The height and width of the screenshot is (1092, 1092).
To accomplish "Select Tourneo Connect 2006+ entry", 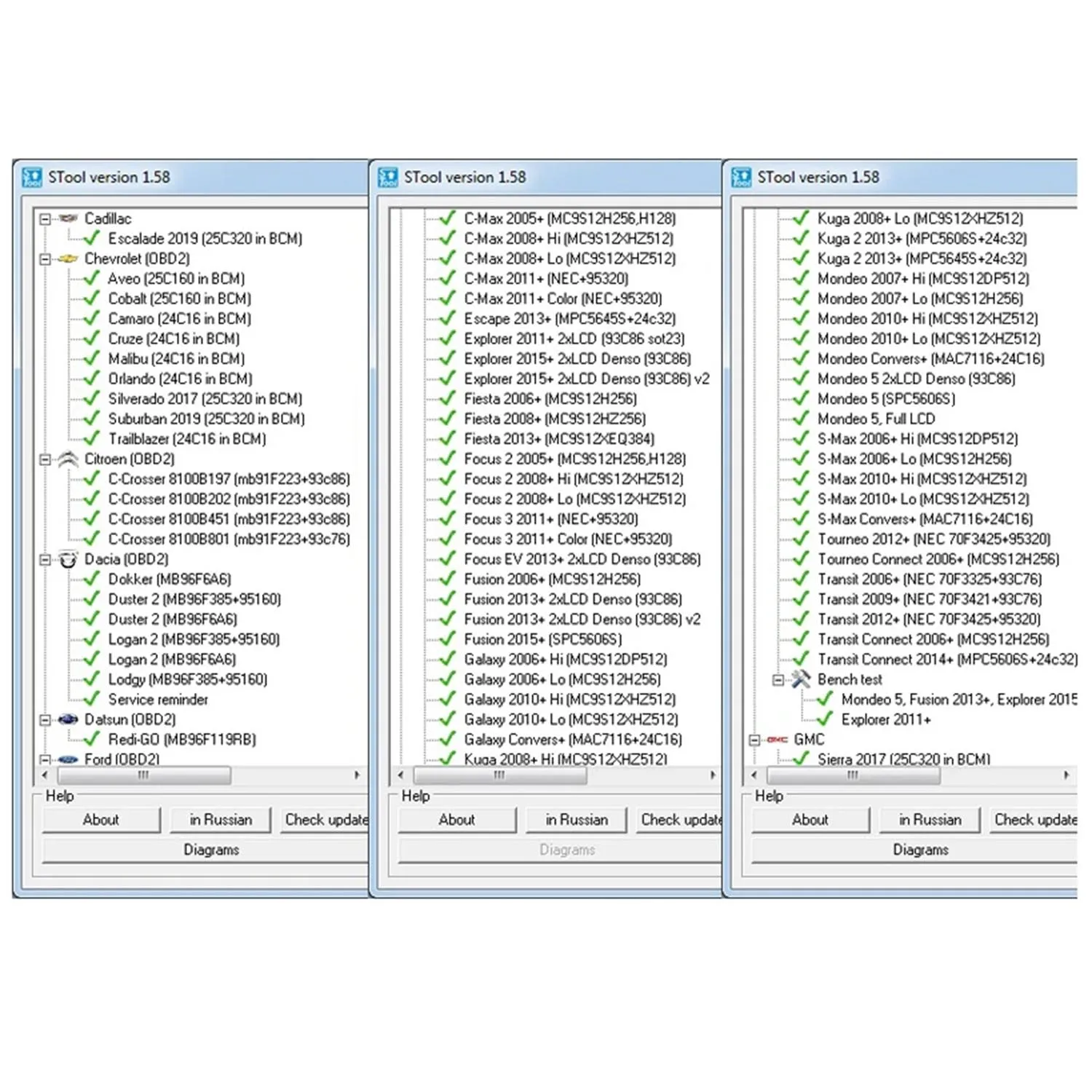I will click(938, 559).
